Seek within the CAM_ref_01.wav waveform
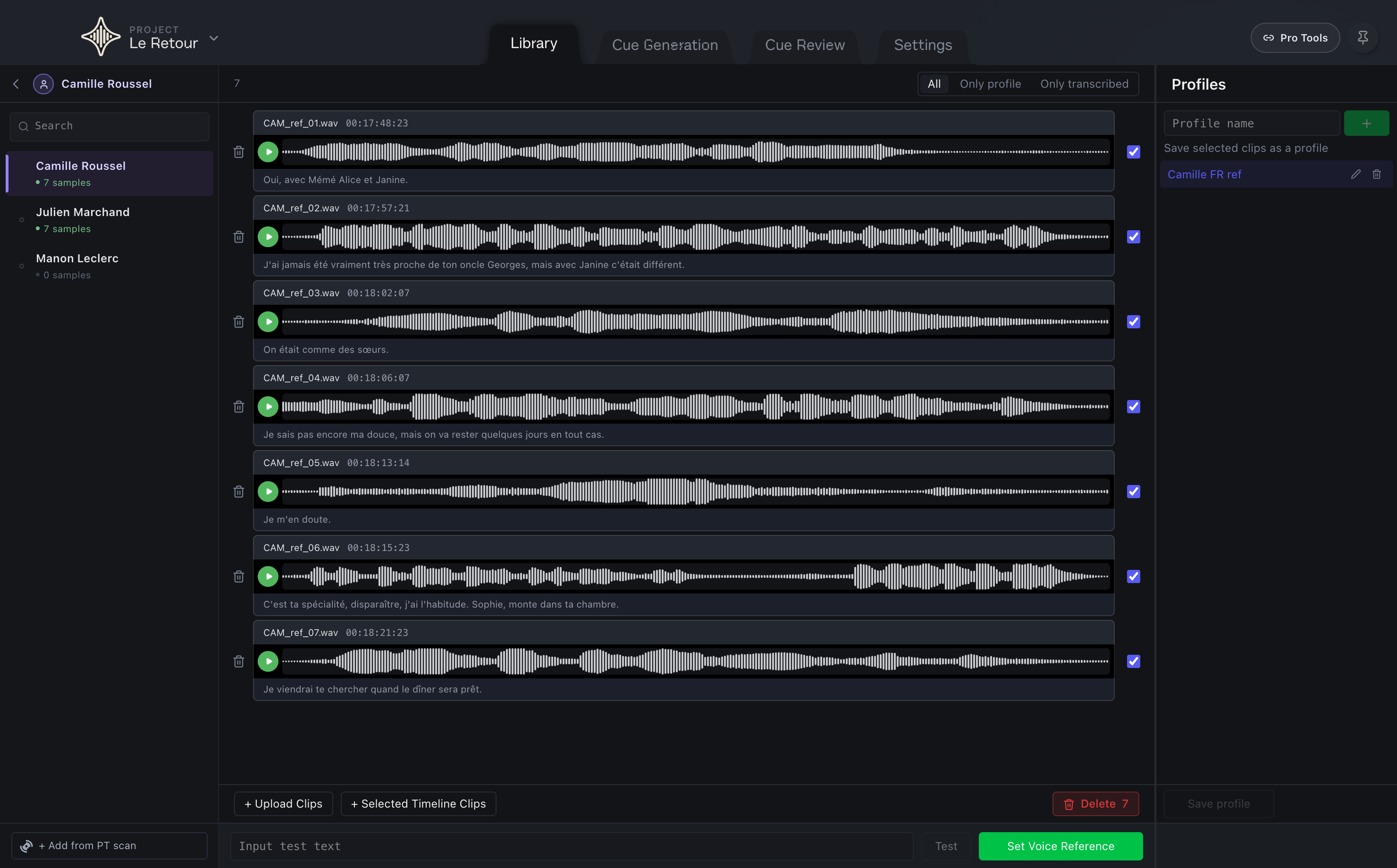The width and height of the screenshot is (1397, 868). click(695, 152)
